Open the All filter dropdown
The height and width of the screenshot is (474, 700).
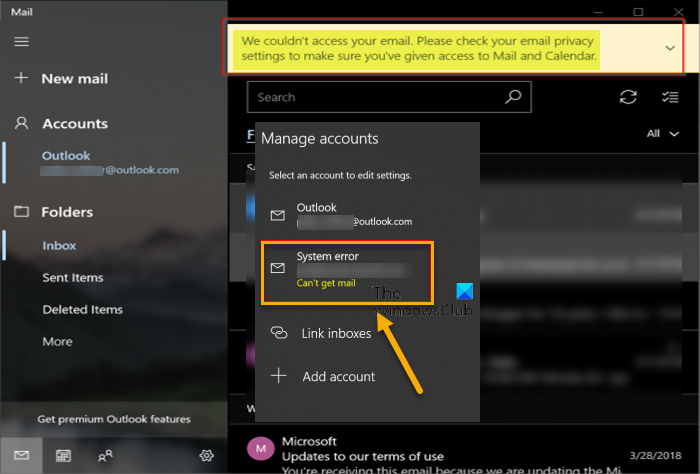coord(663,133)
